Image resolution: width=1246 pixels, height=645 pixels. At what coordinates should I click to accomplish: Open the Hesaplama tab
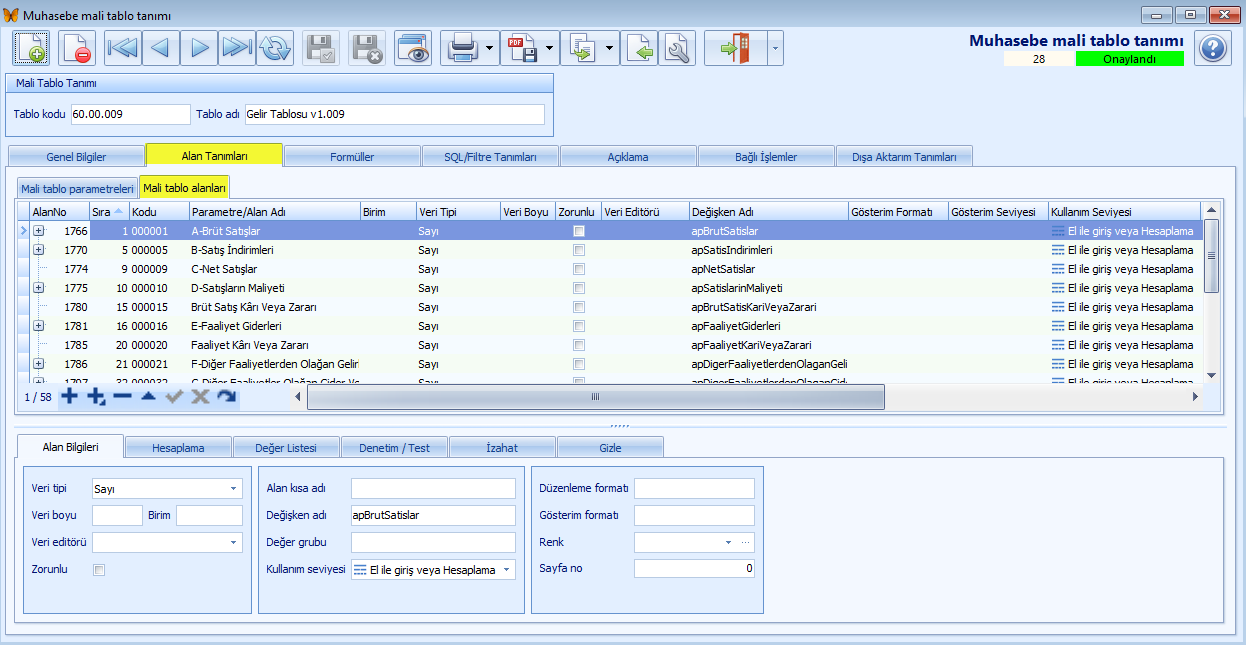coord(177,447)
